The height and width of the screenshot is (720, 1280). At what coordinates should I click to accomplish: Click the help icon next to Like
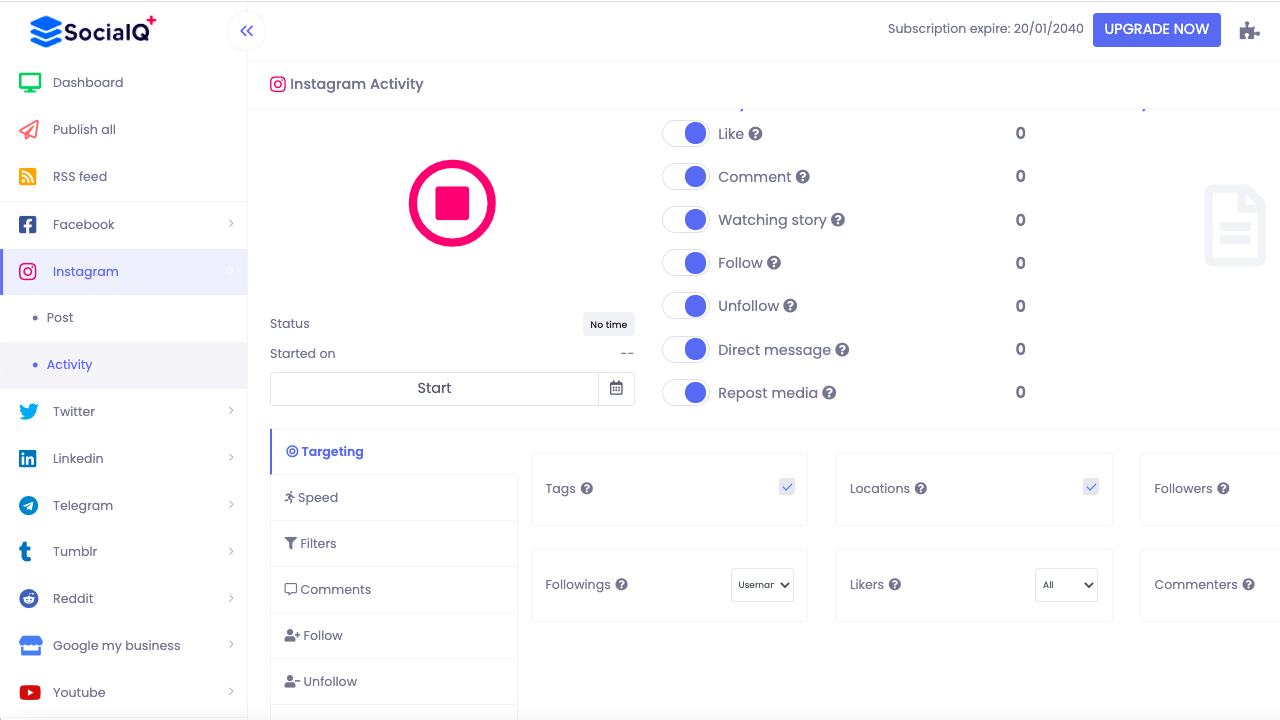(x=756, y=134)
